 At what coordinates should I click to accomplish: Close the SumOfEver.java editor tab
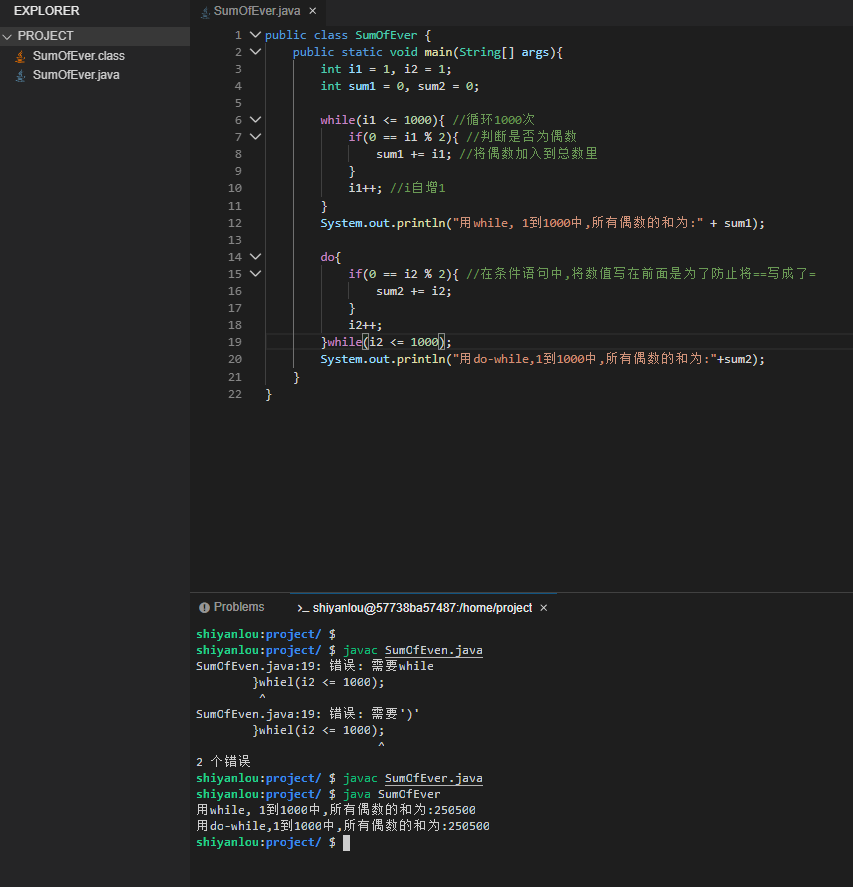click(313, 11)
